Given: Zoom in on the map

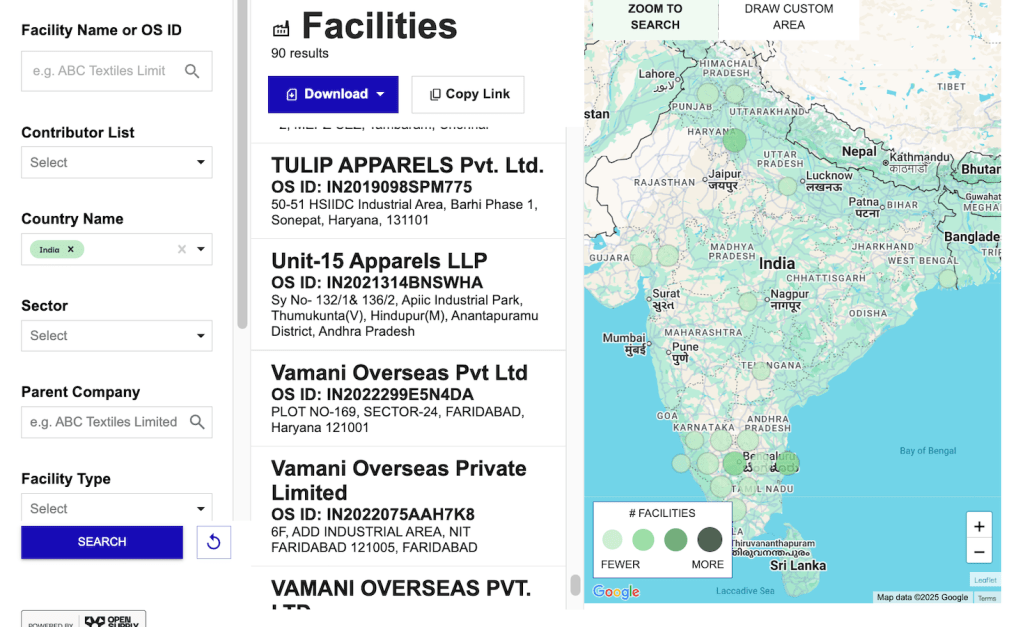Looking at the screenshot, I should 979,526.
